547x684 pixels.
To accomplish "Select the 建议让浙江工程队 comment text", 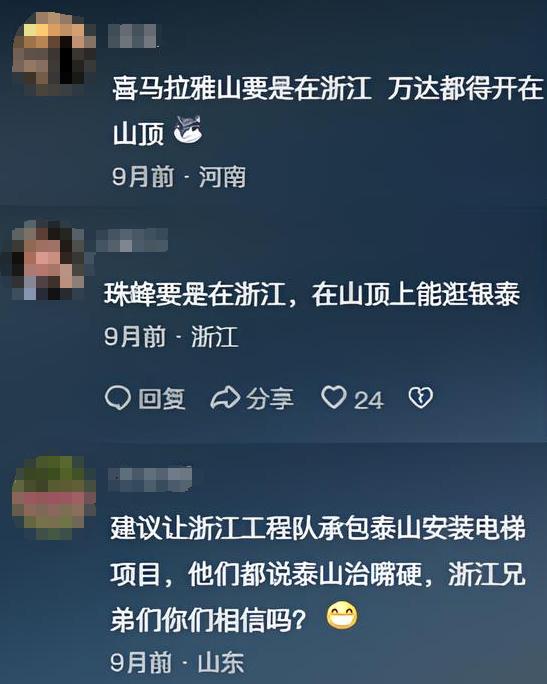I will [318, 574].
